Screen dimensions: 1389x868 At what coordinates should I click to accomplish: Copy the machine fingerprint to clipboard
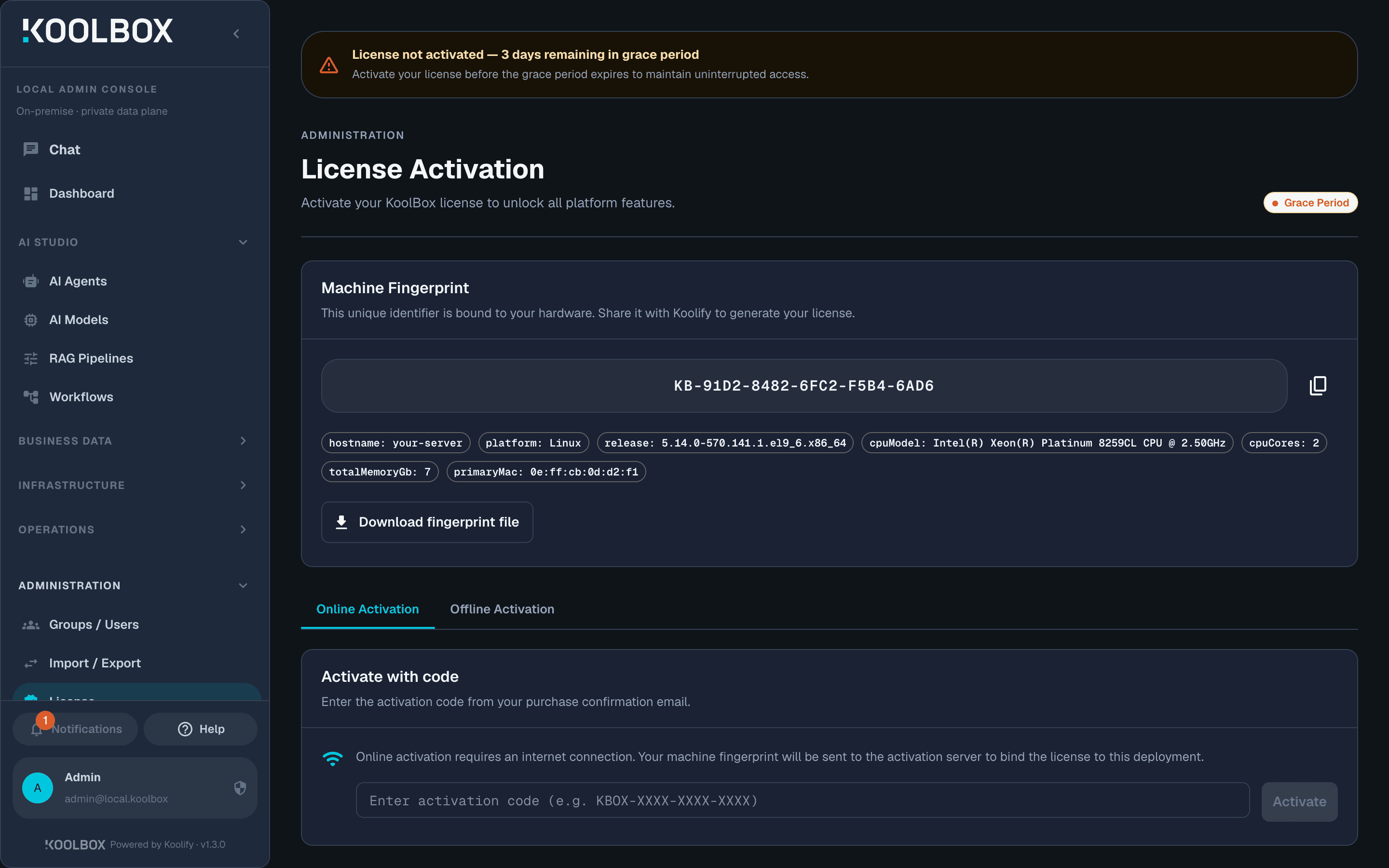[1319, 386]
